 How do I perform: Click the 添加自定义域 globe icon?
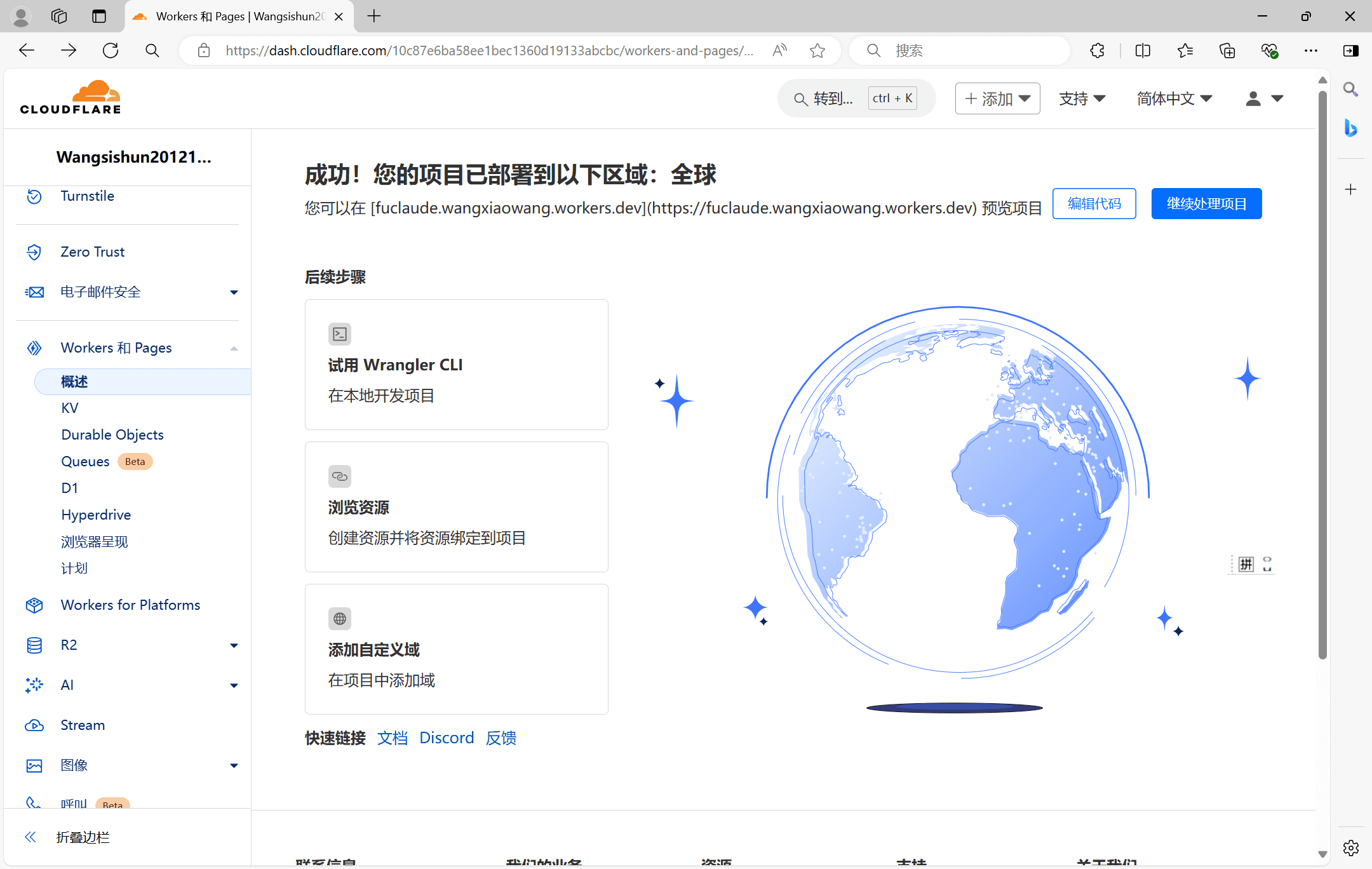click(x=340, y=618)
